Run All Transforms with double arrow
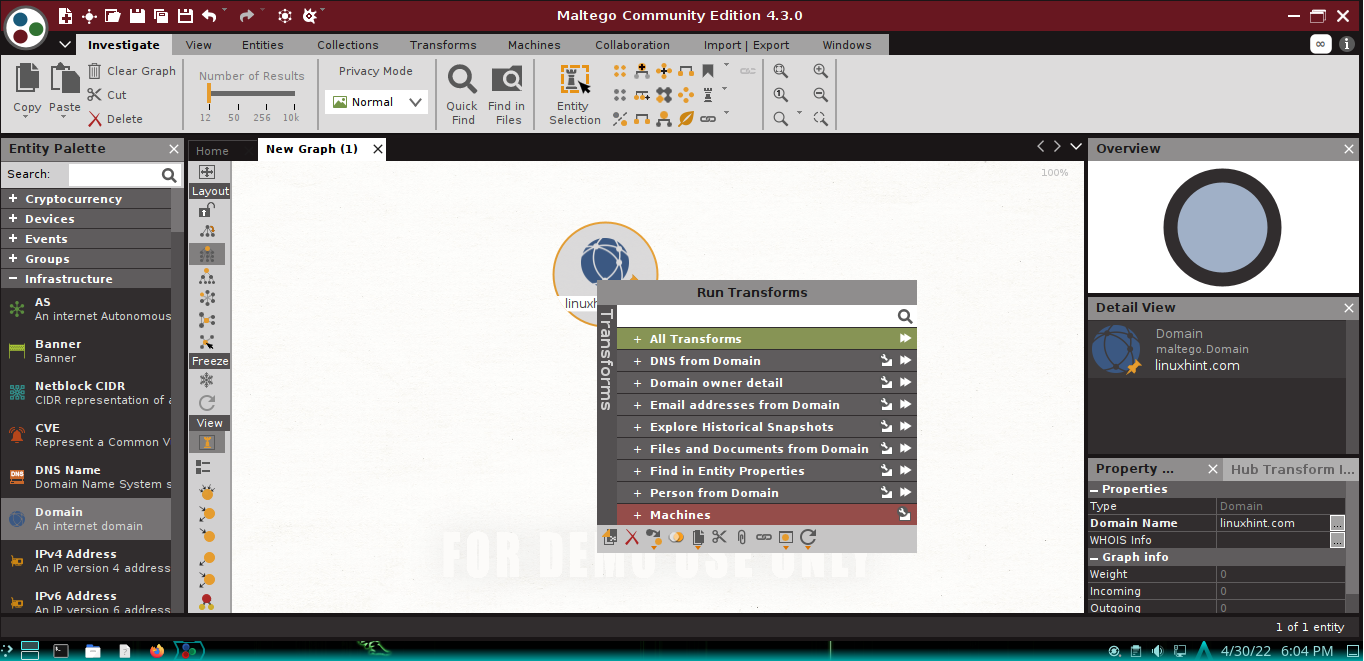Screen dimensions: 1364x661 pyautogui.click(x=905, y=339)
